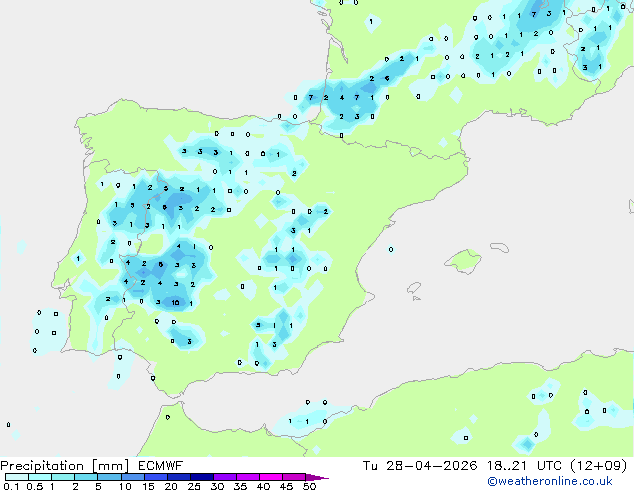Select the 45–50 mm legend swatch
Screen dimensions: 634x490
tap(294, 477)
